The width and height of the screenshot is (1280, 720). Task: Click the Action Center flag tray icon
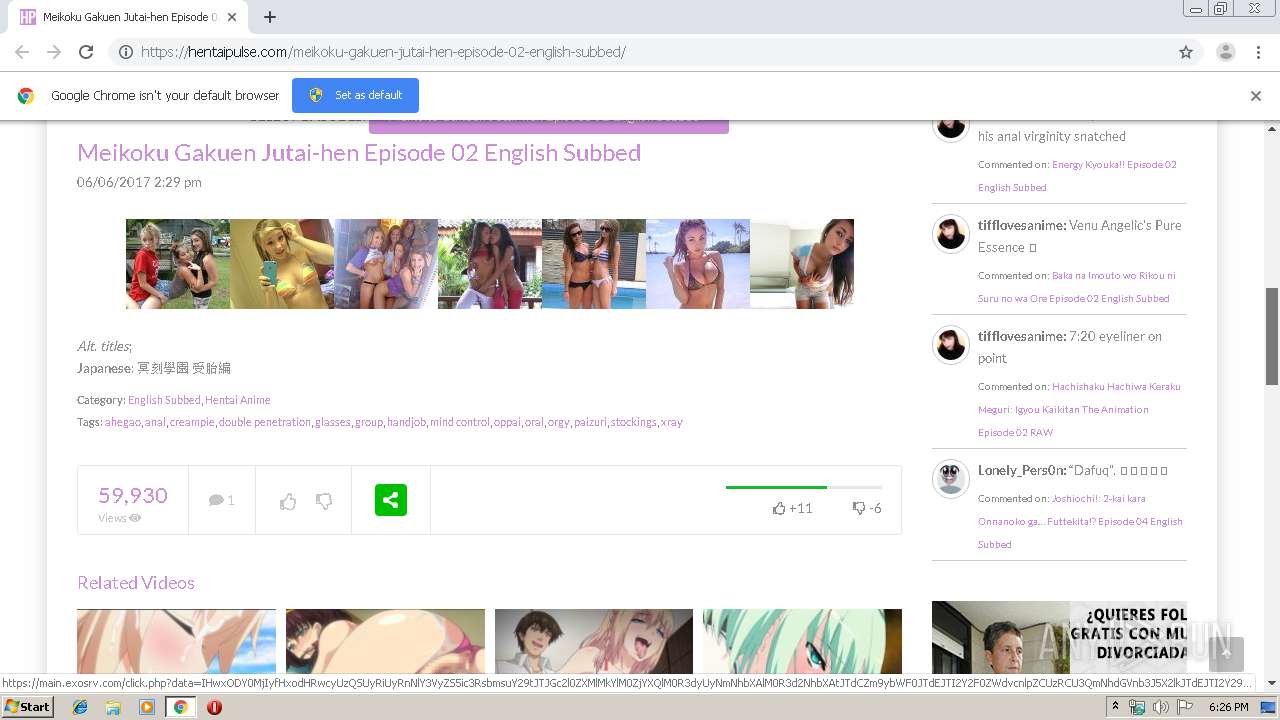coord(1184,707)
